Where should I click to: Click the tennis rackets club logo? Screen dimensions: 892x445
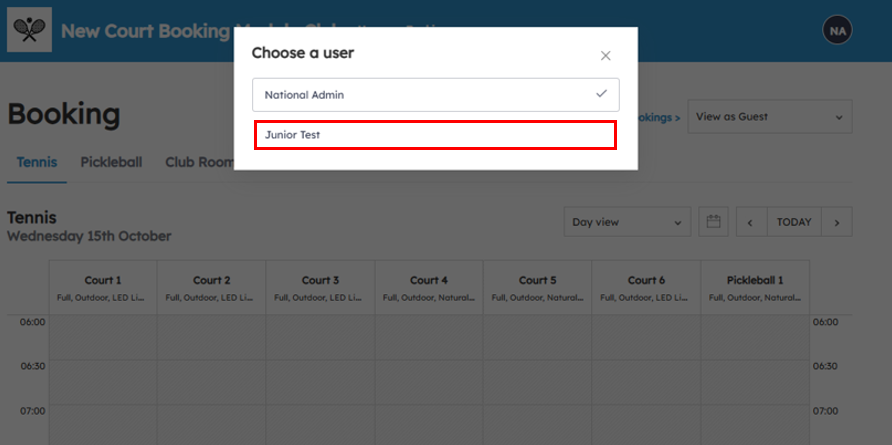29,30
